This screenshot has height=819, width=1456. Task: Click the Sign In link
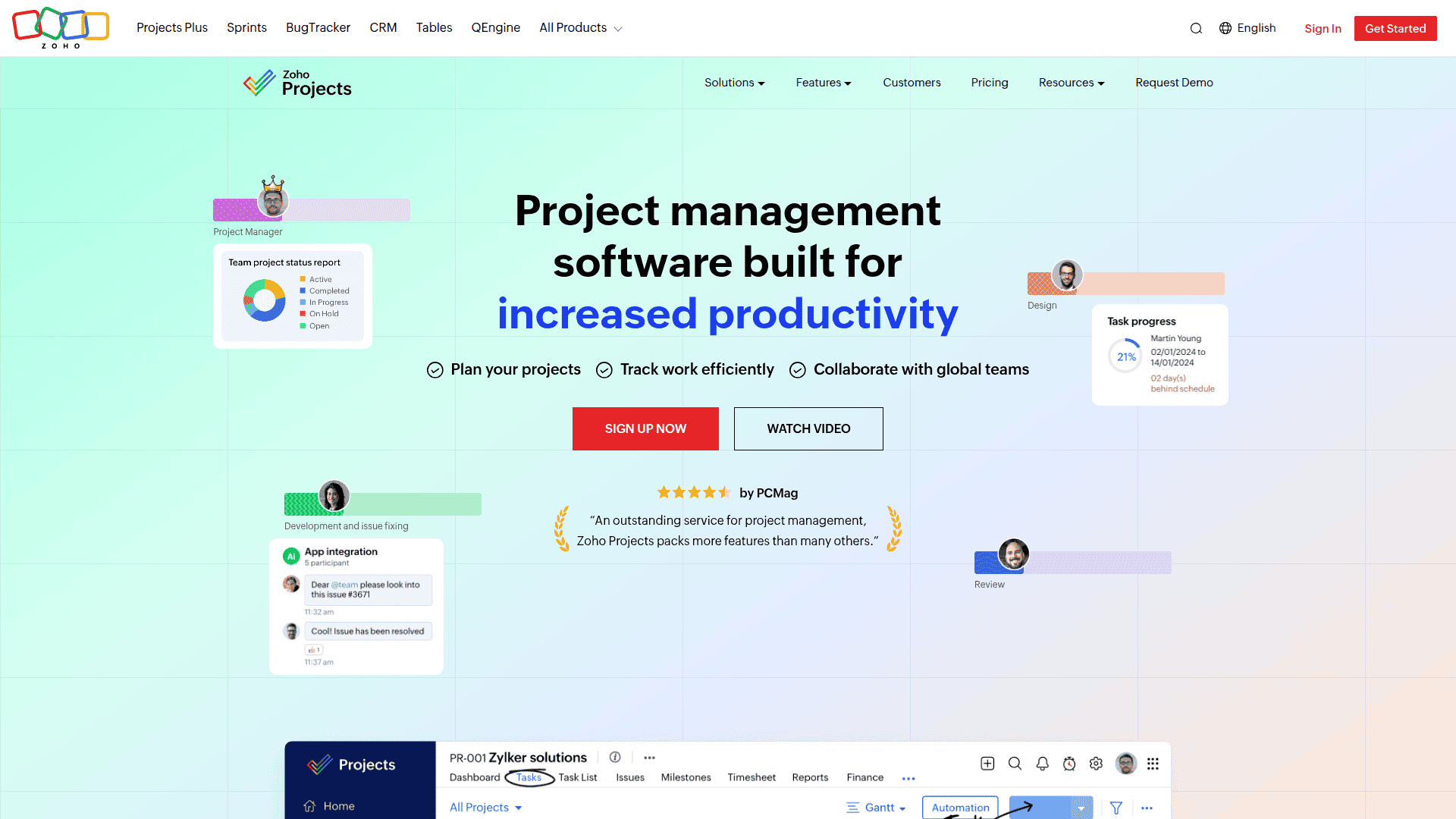(x=1323, y=29)
